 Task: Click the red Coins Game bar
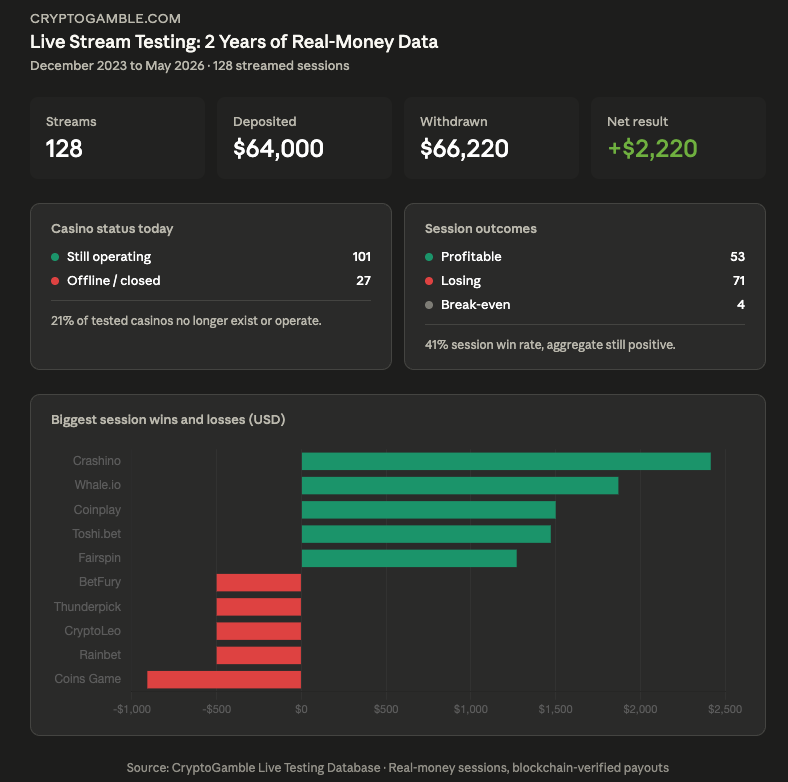point(224,679)
